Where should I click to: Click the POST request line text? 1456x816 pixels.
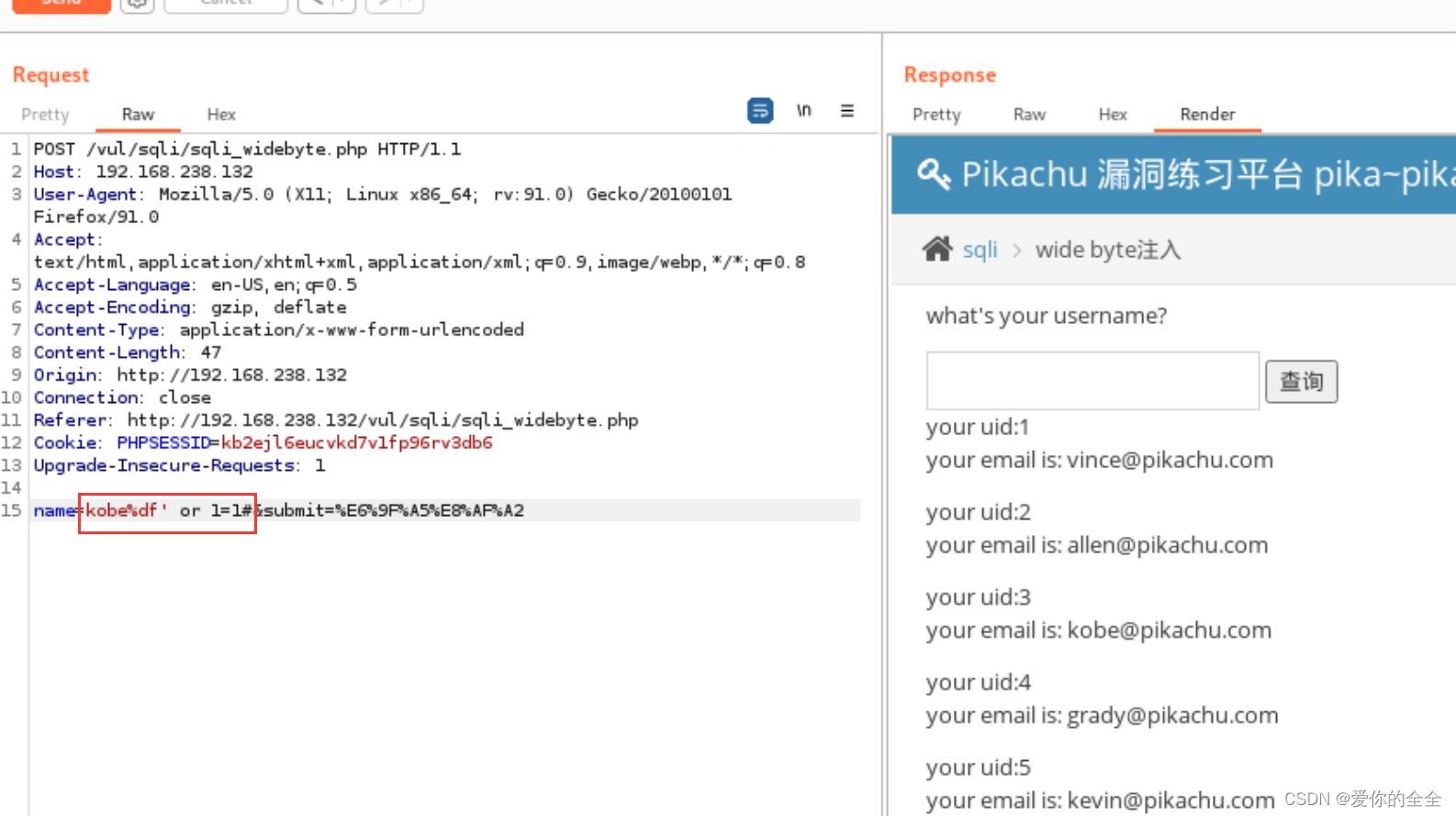point(247,149)
